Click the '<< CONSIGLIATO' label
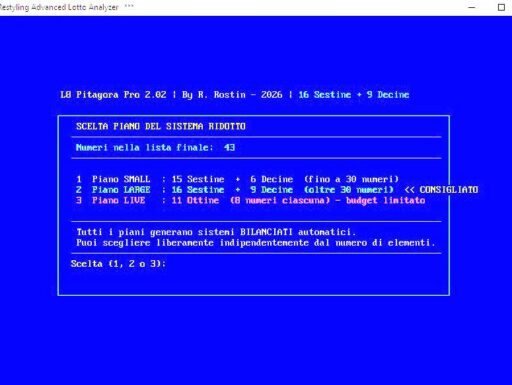The height and width of the screenshot is (385, 512). (x=441, y=190)
